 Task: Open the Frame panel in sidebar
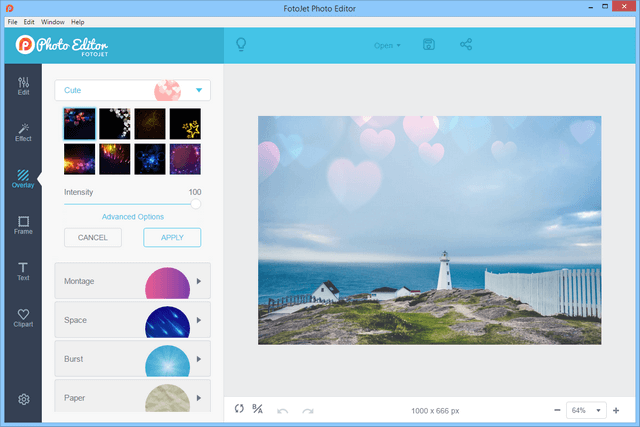click(x=23, y=224)
